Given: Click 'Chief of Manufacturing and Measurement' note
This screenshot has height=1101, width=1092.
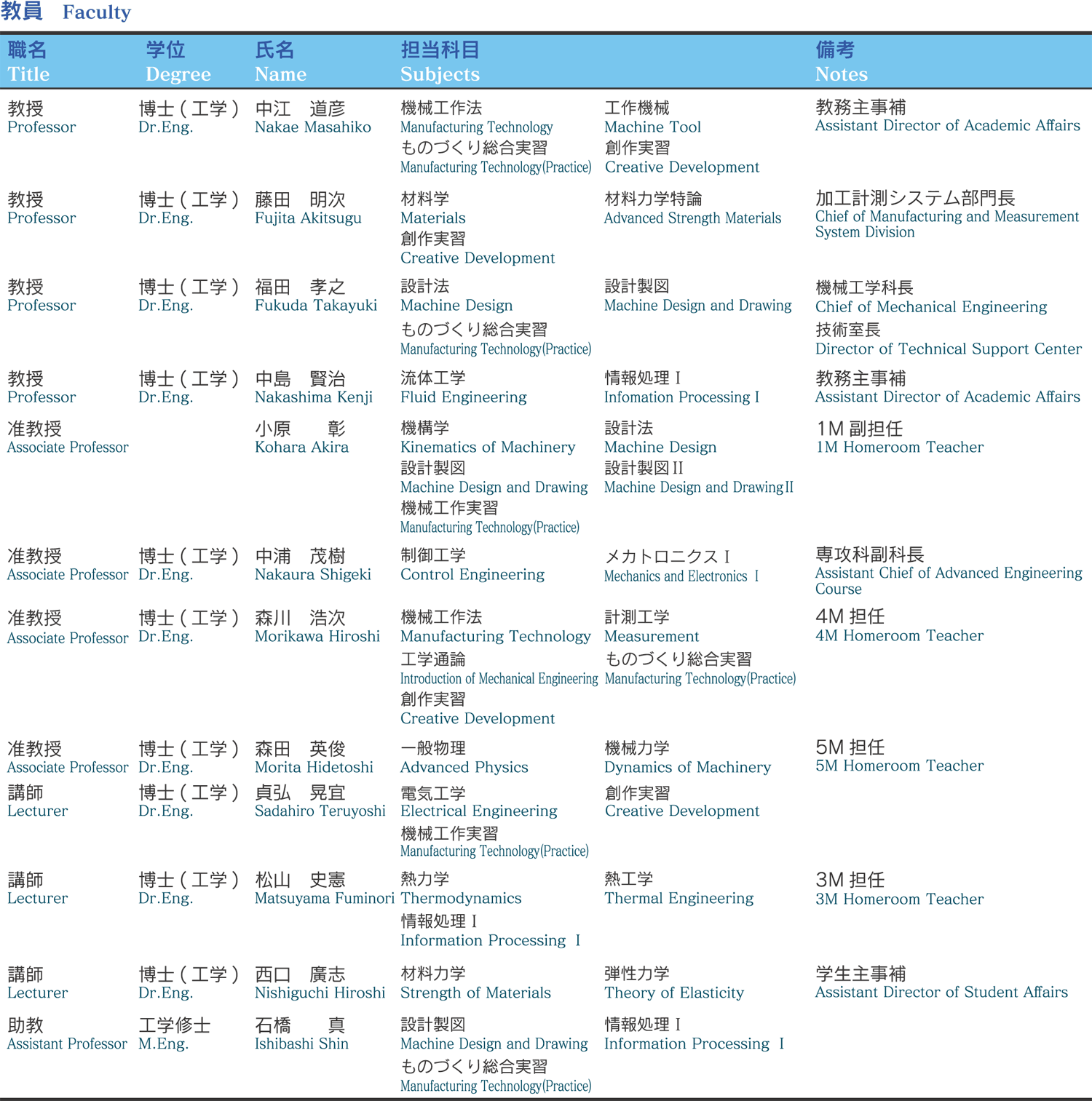Looking at the screenshot, I should coord(947,217).
